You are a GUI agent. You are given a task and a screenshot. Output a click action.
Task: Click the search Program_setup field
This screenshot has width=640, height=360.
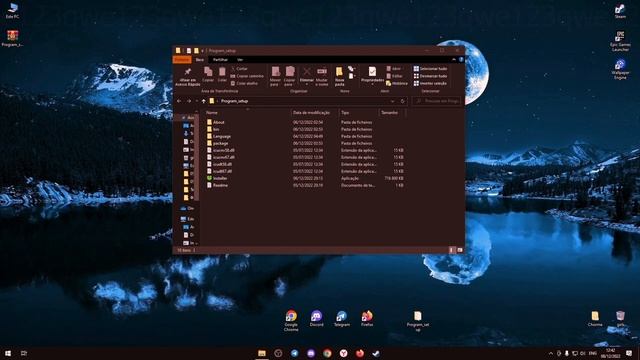point(437,101)
